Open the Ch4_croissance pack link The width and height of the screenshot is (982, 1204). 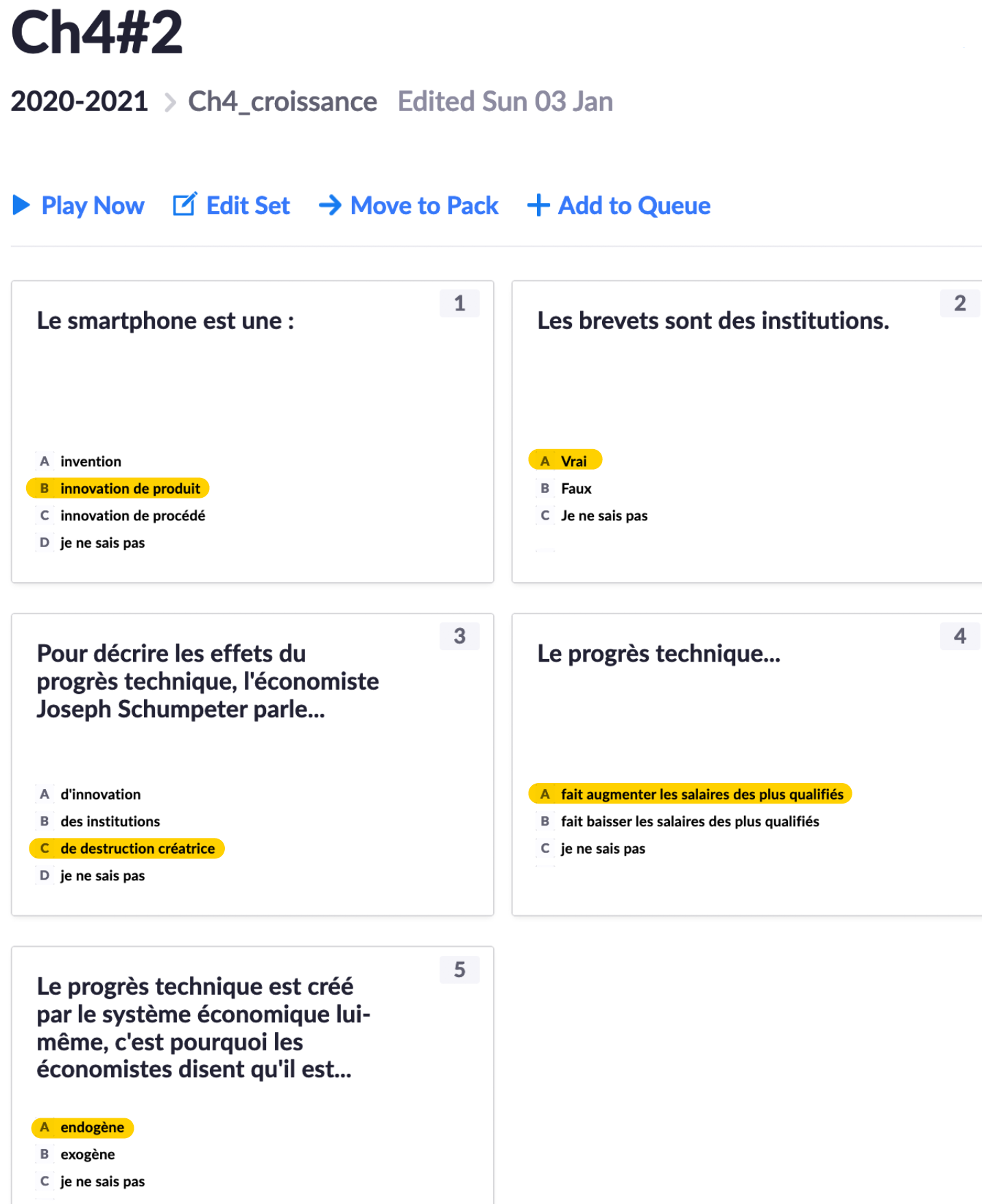tap(282, 101)
